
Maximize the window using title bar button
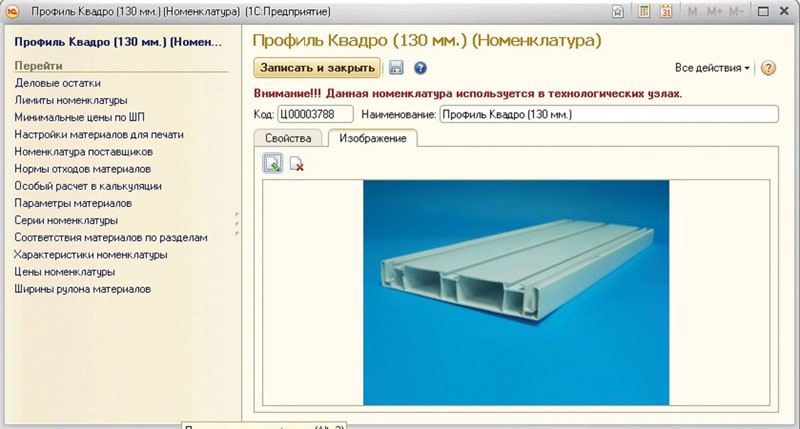pos(763,11)
